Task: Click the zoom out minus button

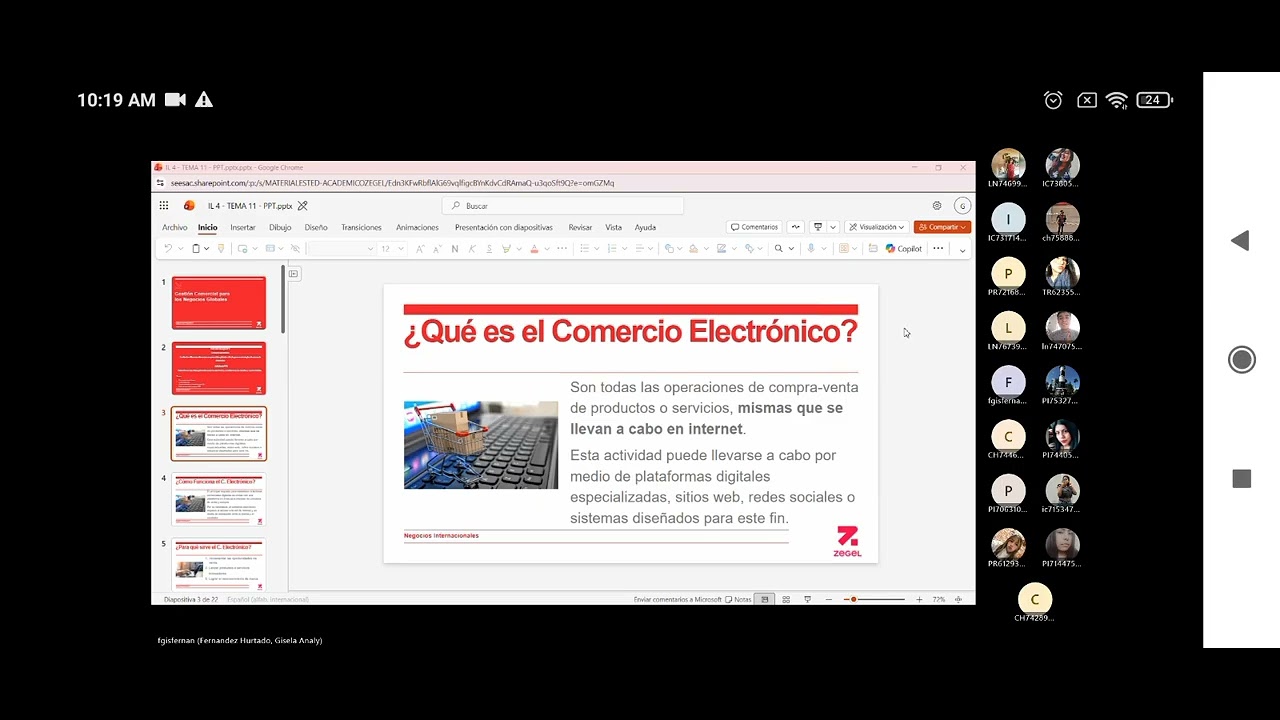Action: (829, 599)
